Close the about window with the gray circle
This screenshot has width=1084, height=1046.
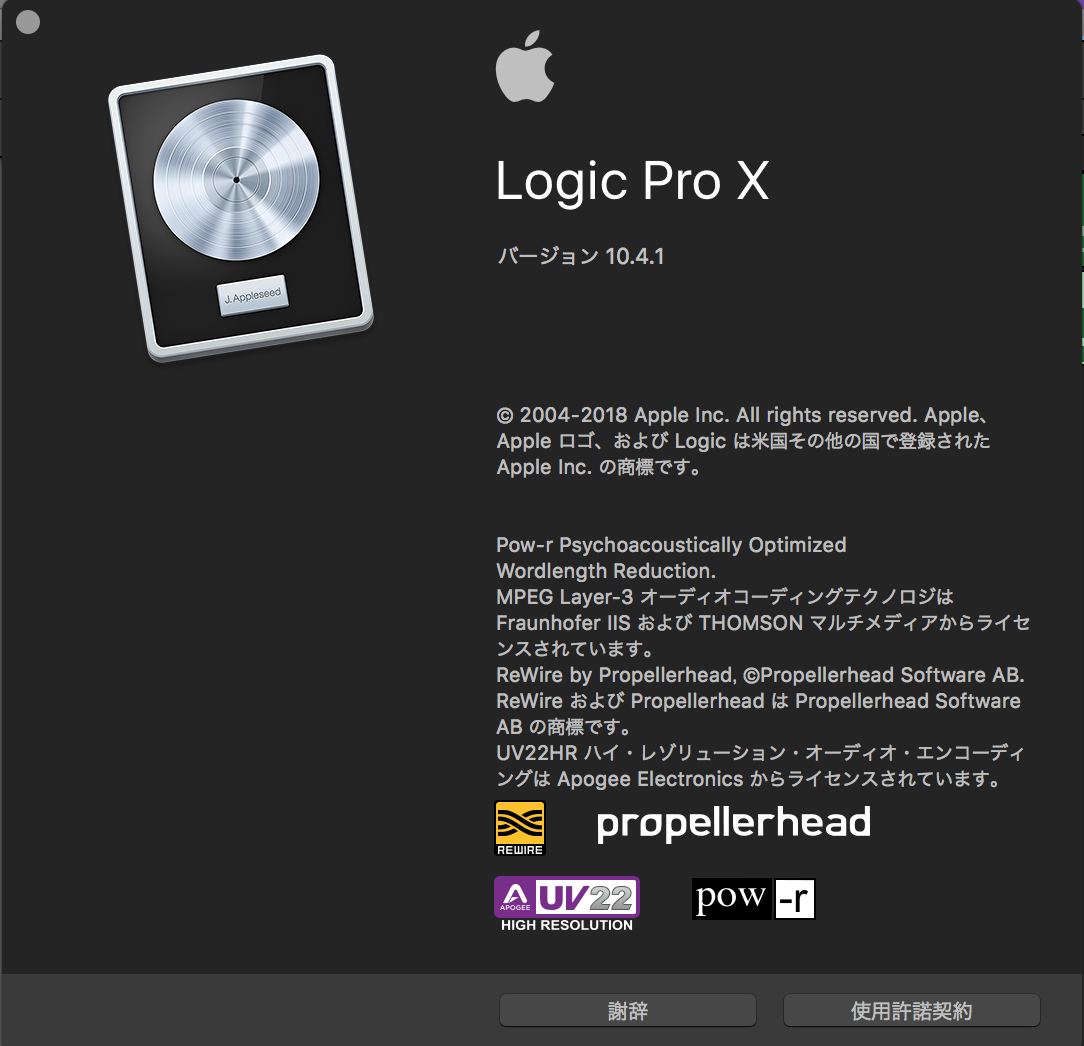pyautogui.click(x=28, y=21)
